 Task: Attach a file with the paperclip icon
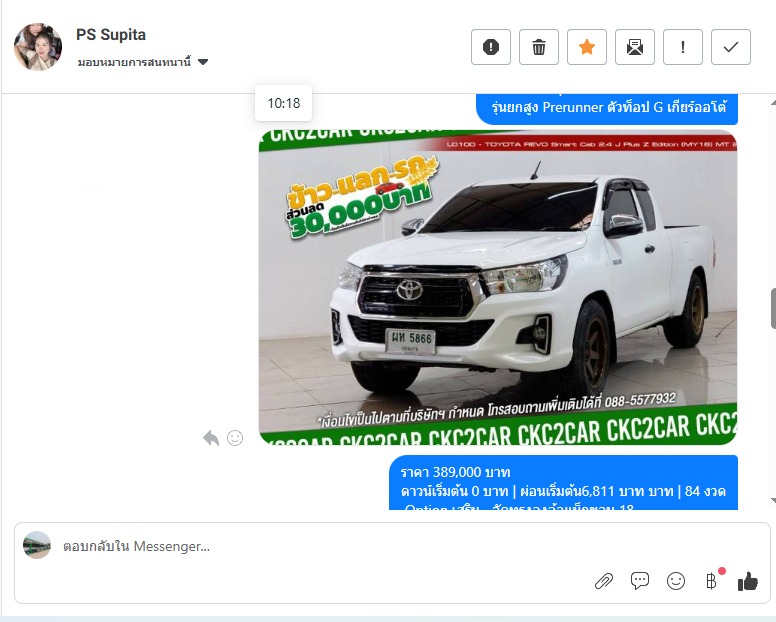click(x=604, y=581)
